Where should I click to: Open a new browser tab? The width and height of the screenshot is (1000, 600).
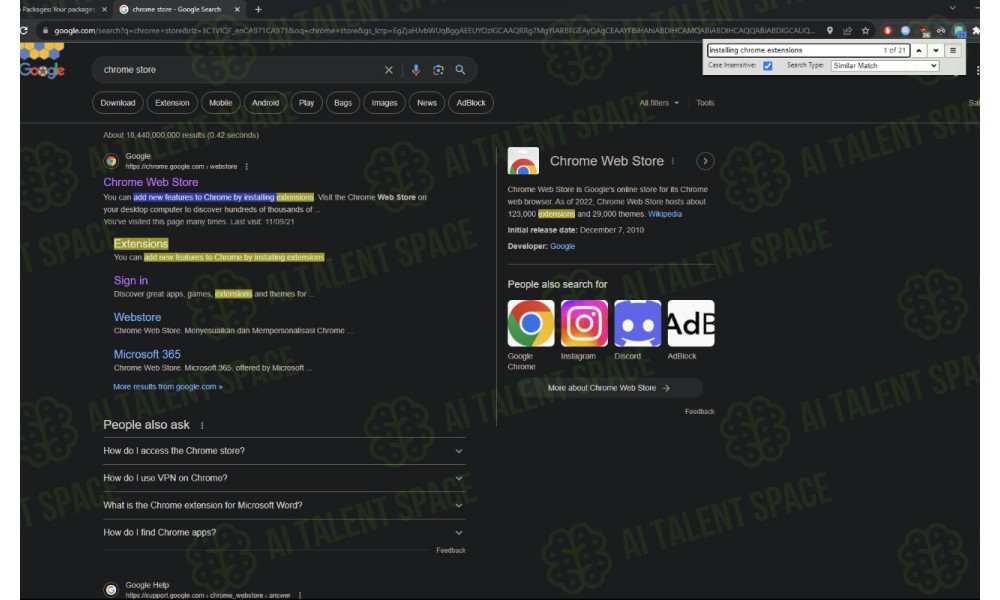point(258,10)
